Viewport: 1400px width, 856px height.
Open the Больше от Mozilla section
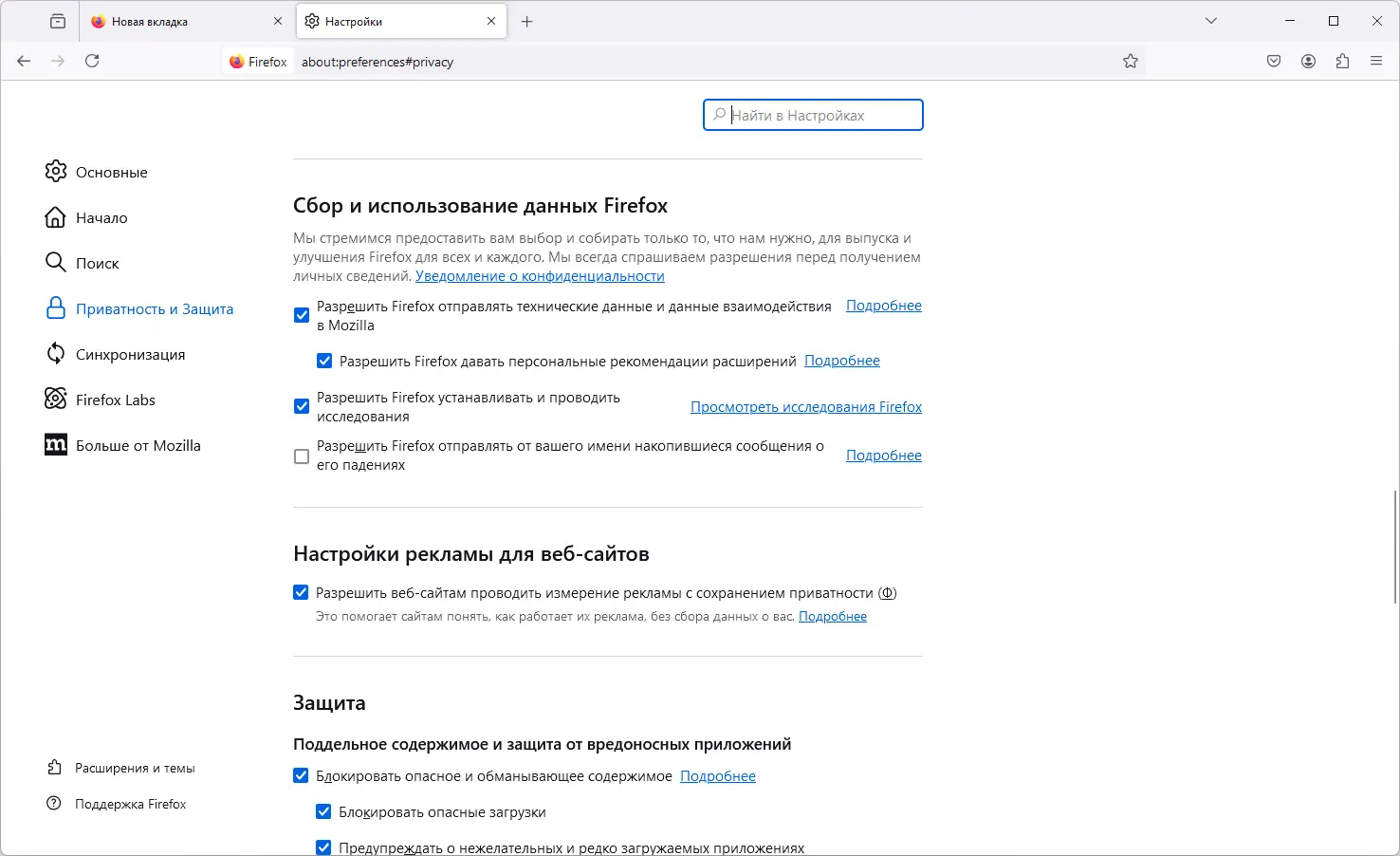pyautogui.click(x=138, y=445)
